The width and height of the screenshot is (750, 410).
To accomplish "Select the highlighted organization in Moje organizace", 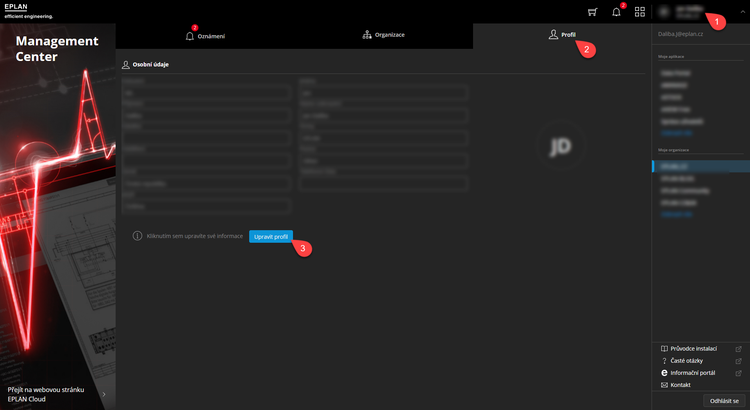I will tap(701, 166).
